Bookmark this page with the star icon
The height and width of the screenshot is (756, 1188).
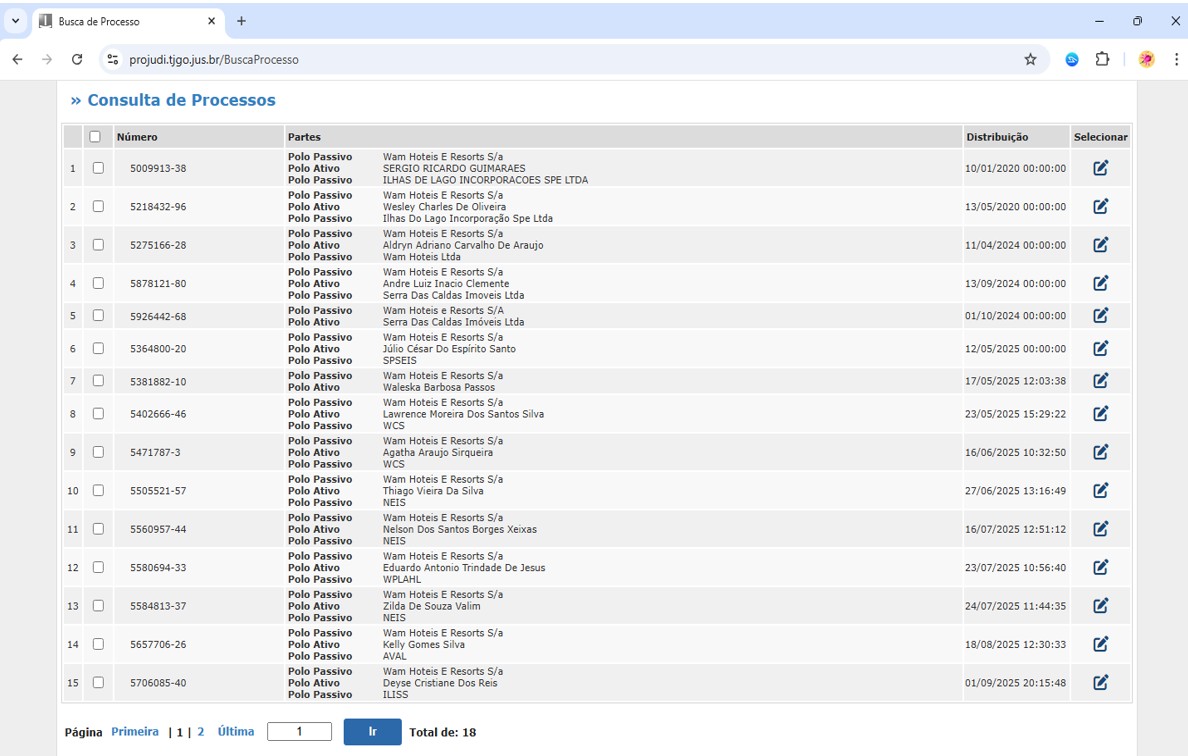pos(1030,60)
